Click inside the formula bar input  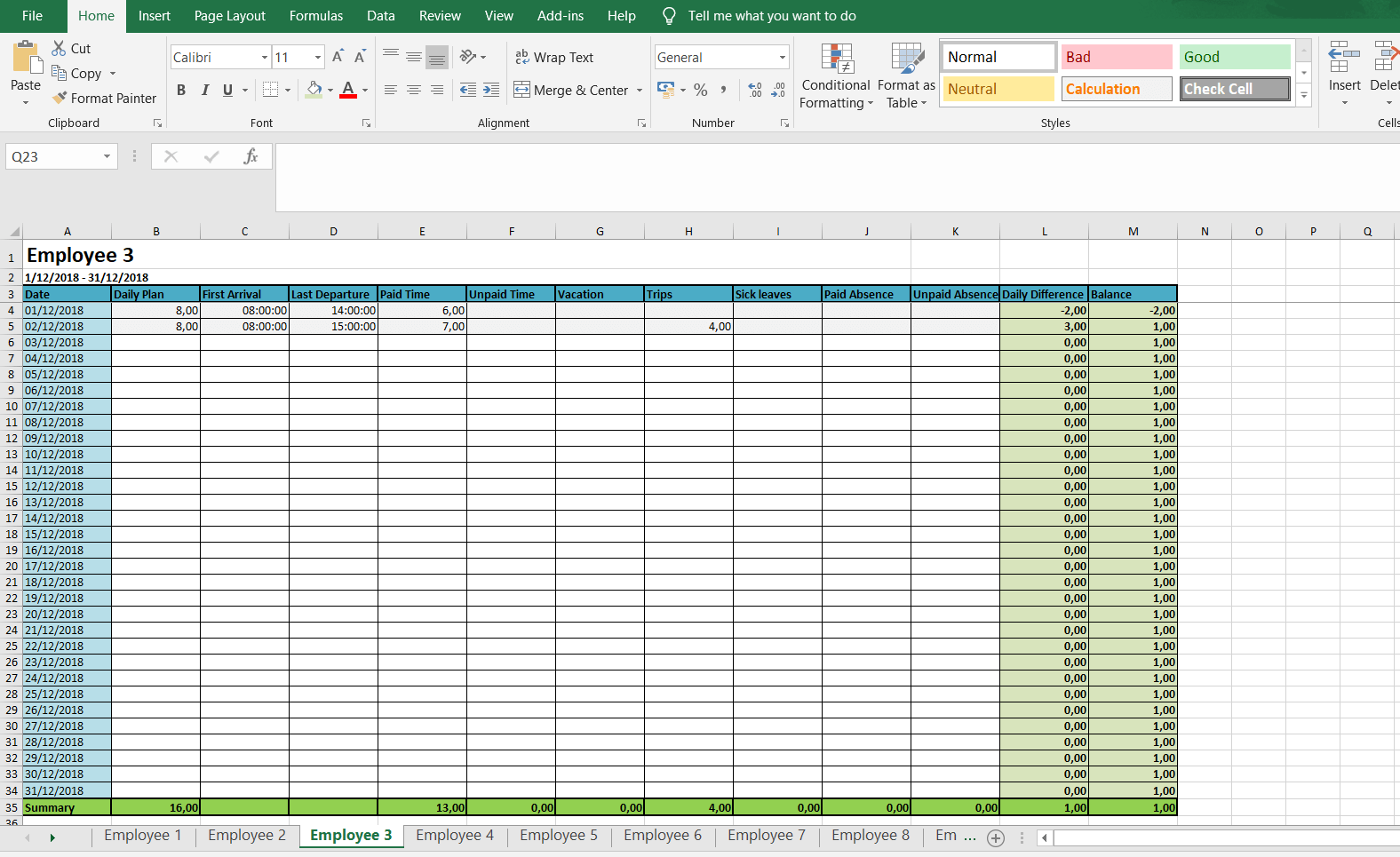(x=835, y=178)
